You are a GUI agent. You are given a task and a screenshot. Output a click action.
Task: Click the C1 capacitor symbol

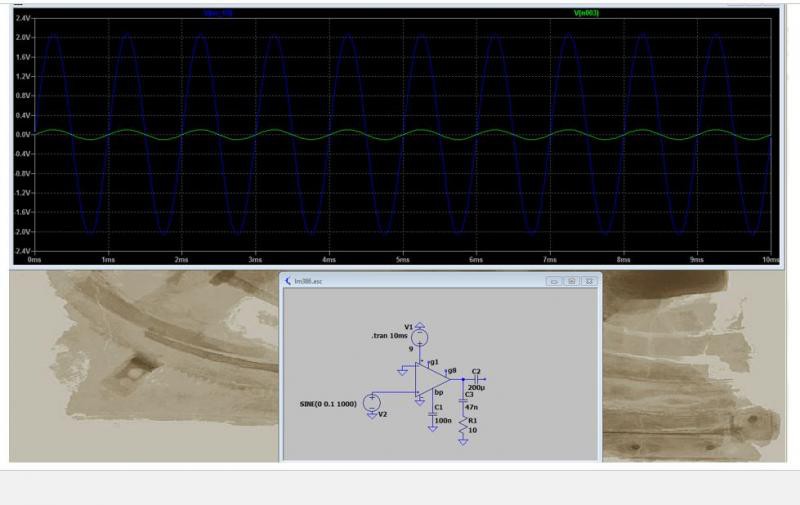click(x=434, y=413)
